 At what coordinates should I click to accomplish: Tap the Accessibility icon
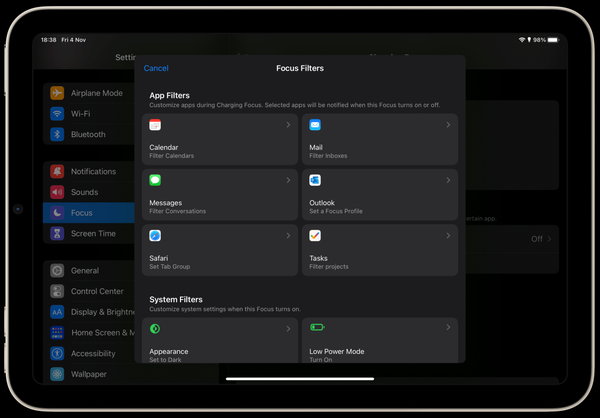57,353
